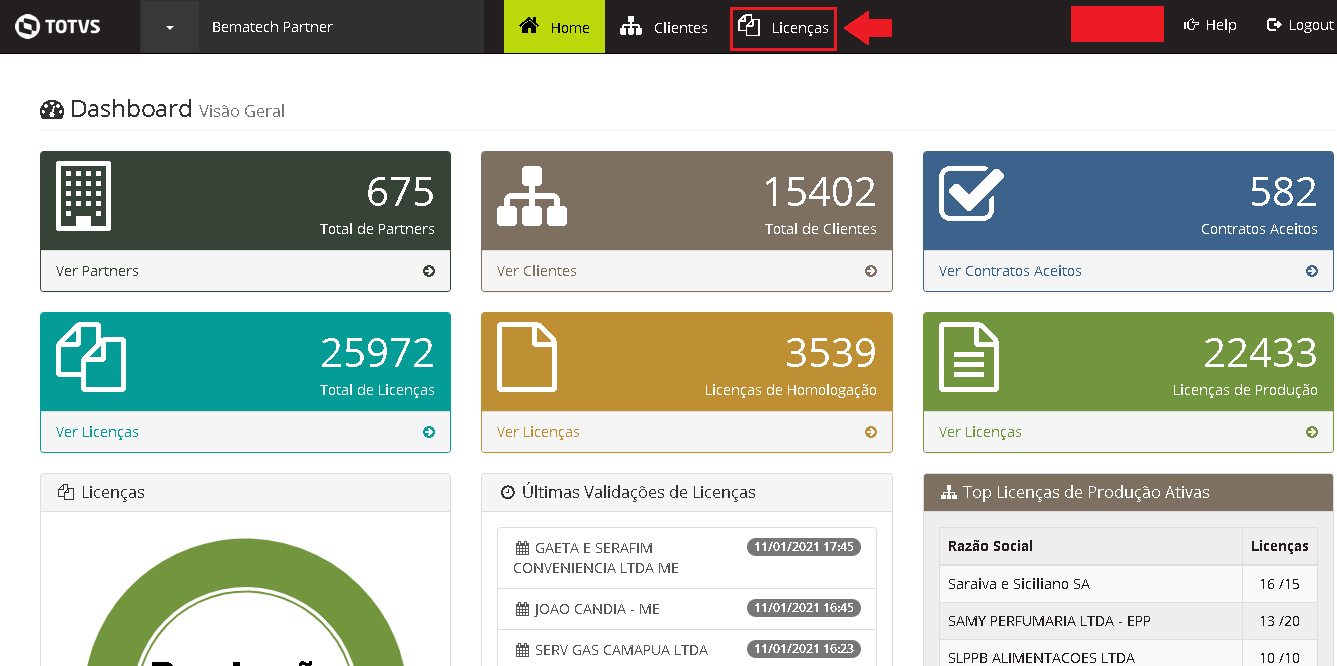Select the Saraiva e Siciliano SA row
Image resolution: width=1337 pixels, height=666 pixels.
(1128, 584)
